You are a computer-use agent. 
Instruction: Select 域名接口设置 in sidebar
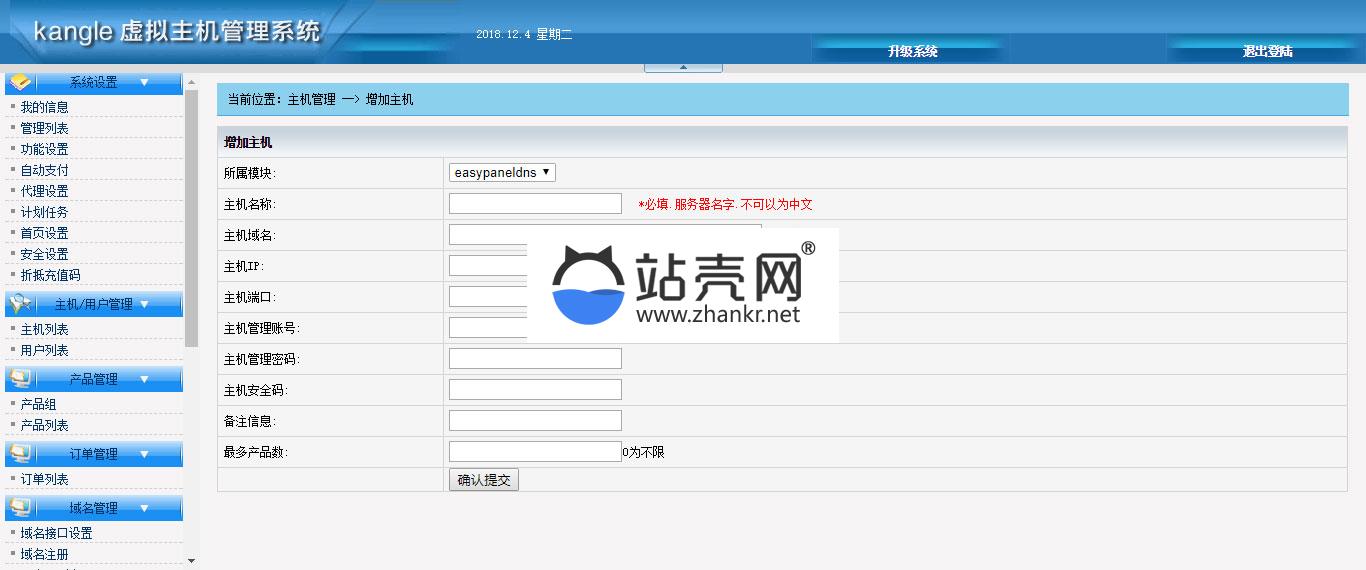pos(56,533)
